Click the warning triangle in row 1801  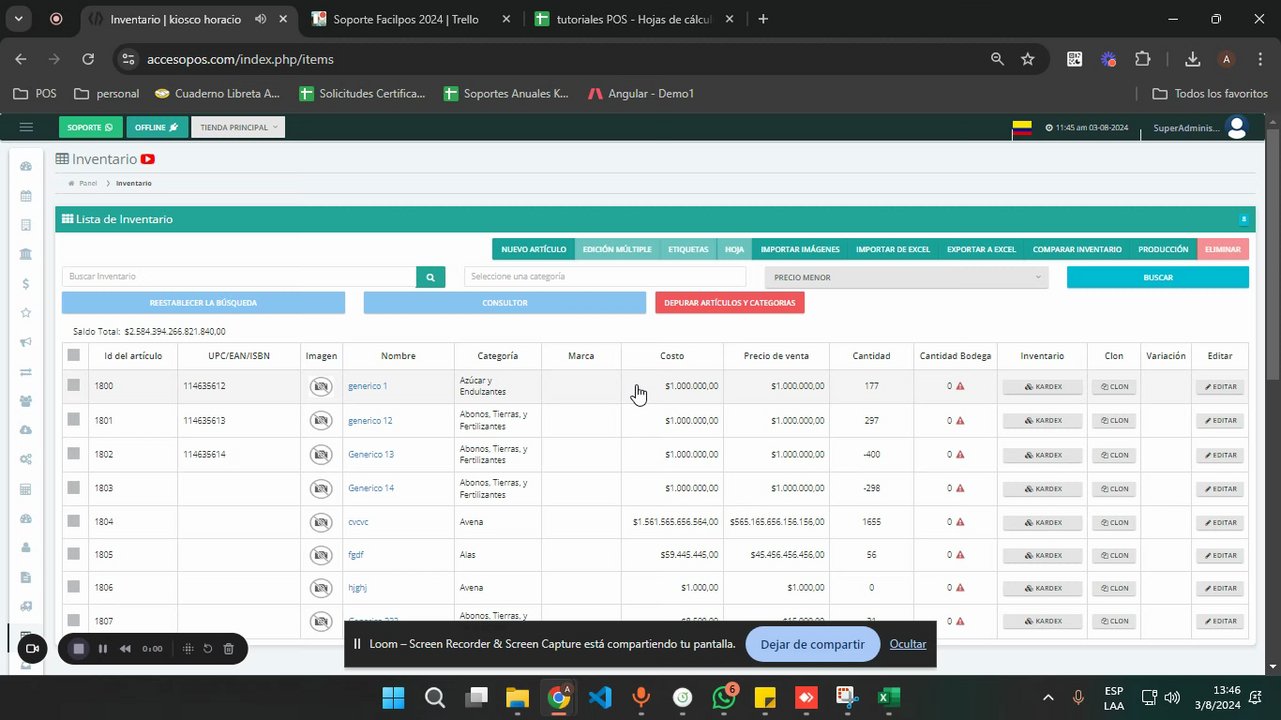(x=960, y=421)
